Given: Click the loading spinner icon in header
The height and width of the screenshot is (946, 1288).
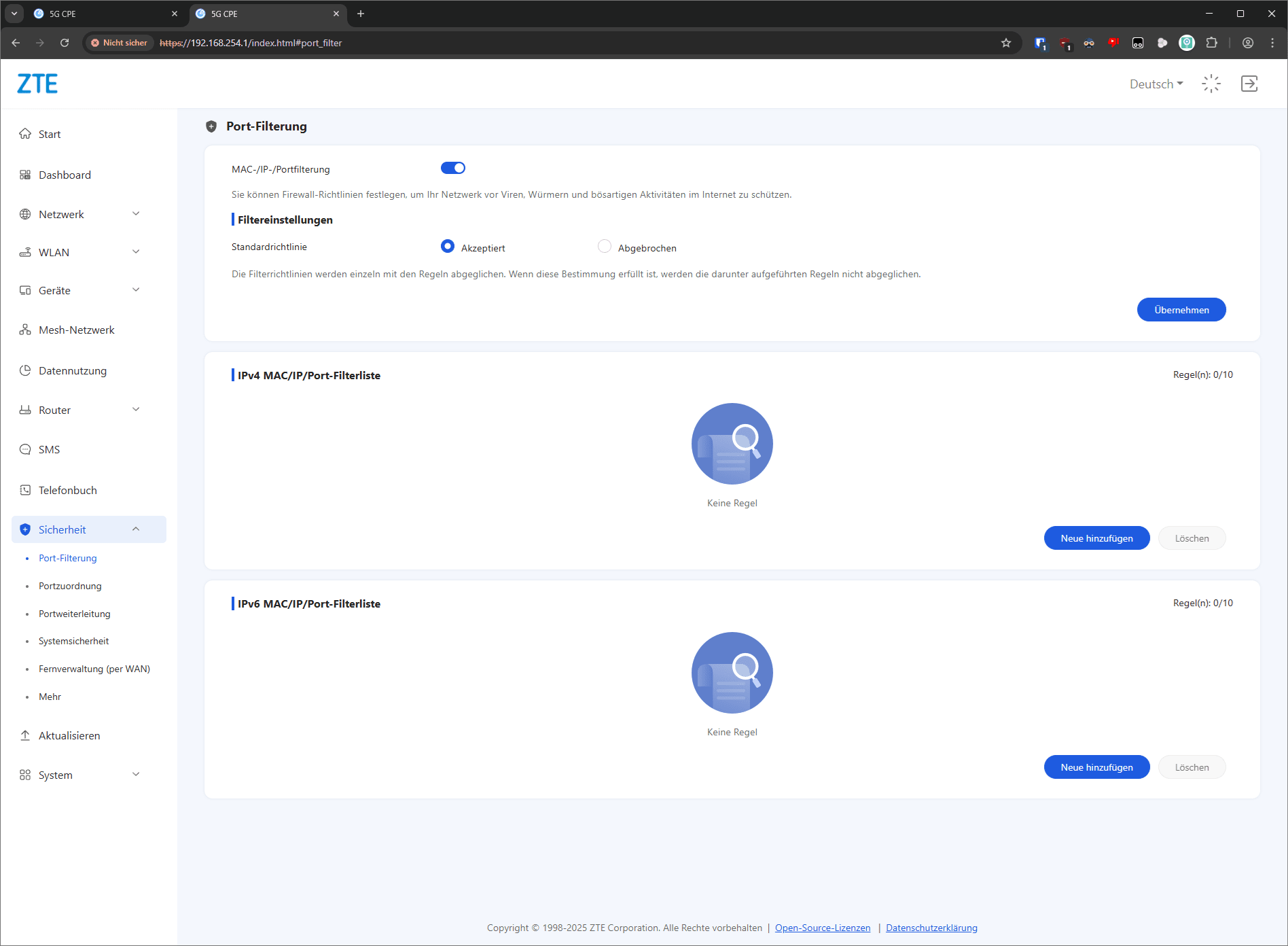Looking at the screenshot, I should click(1211, 84).
